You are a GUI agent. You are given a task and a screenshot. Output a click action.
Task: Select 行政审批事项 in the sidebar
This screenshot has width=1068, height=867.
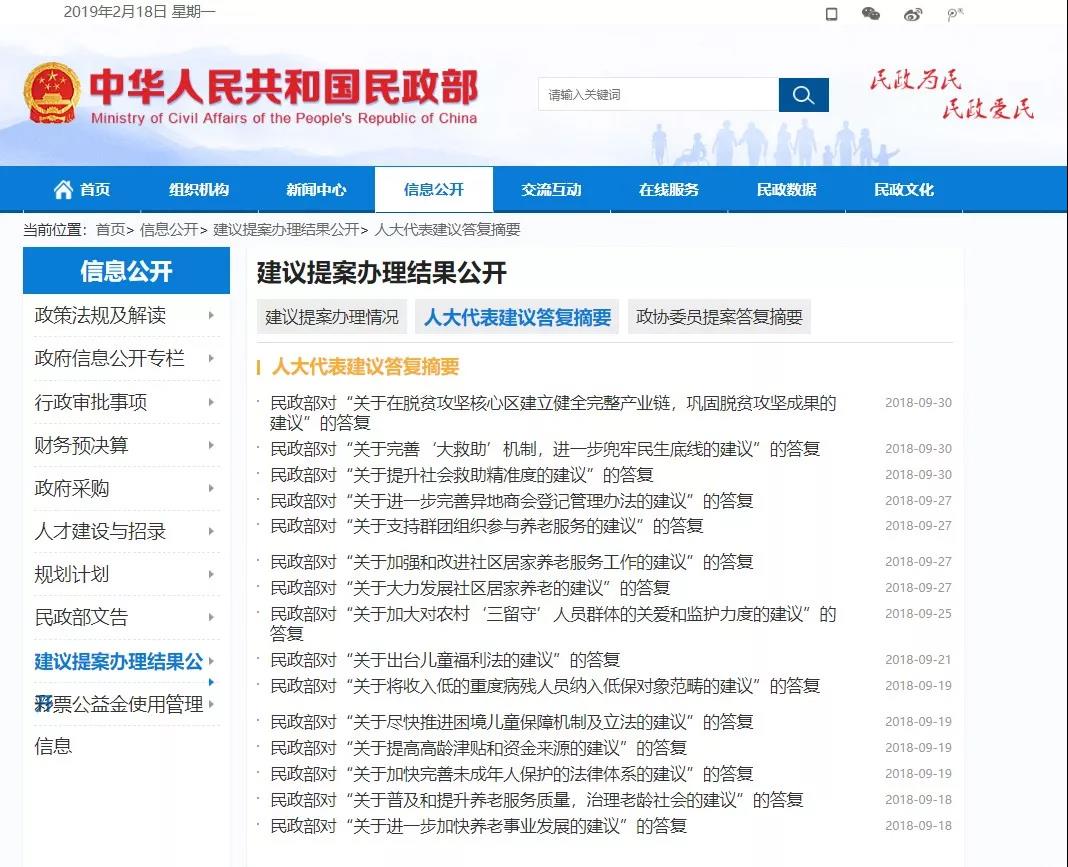point(91,402)
